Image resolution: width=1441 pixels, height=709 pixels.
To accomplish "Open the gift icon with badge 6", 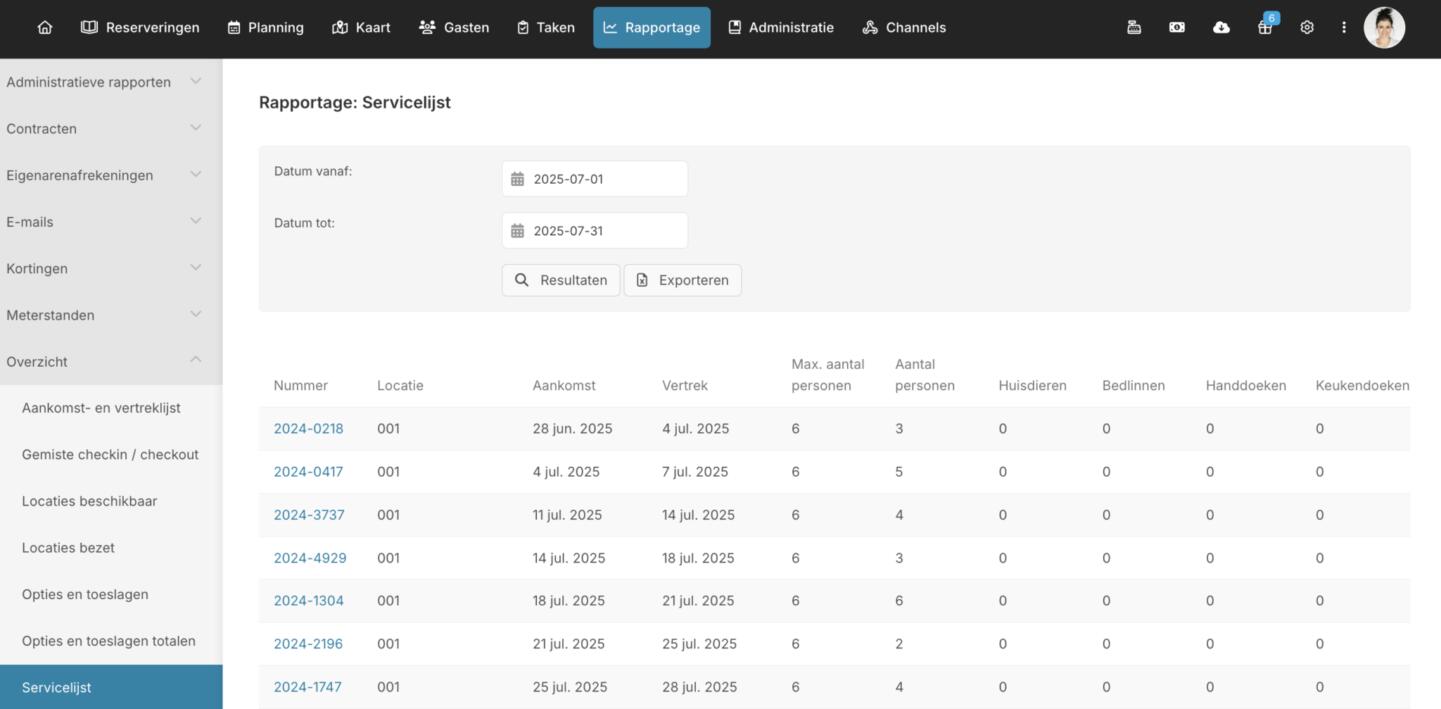I will 1265,28.
